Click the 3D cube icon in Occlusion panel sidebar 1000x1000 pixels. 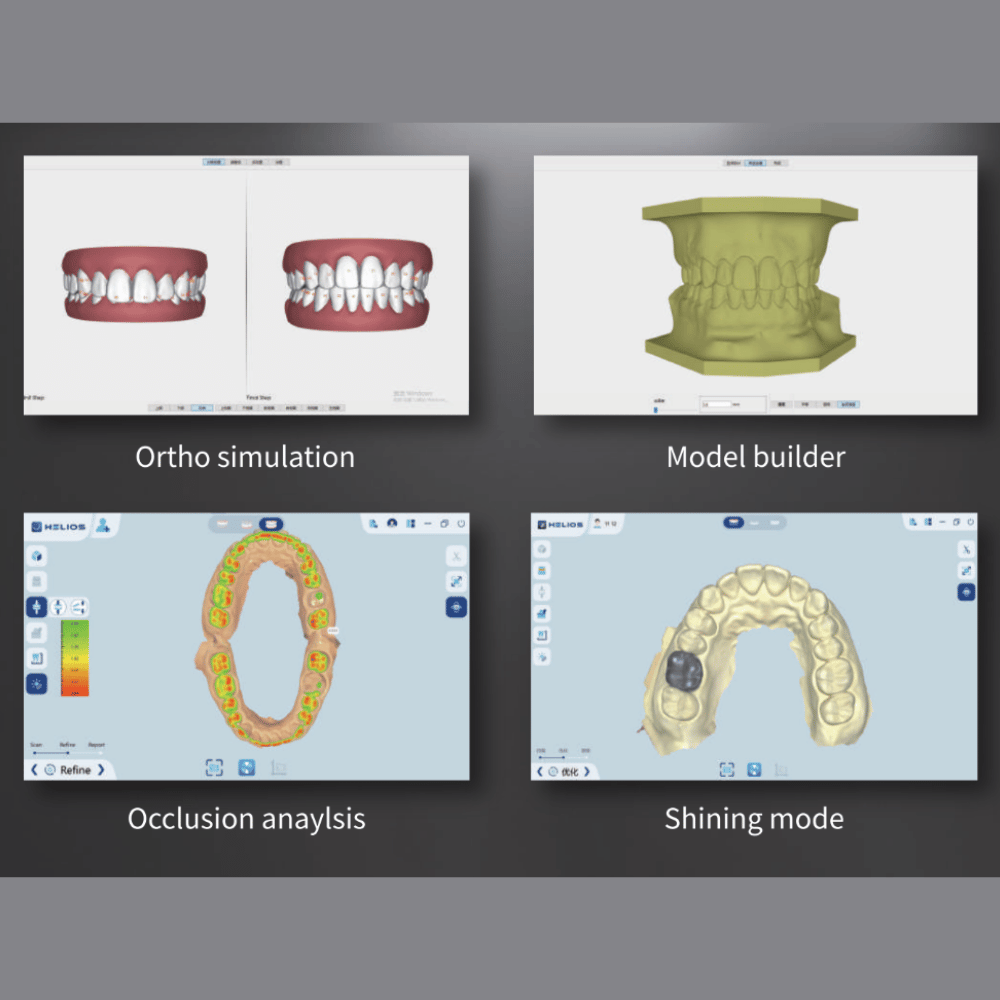pyautogui.click(x=37, y=556)
